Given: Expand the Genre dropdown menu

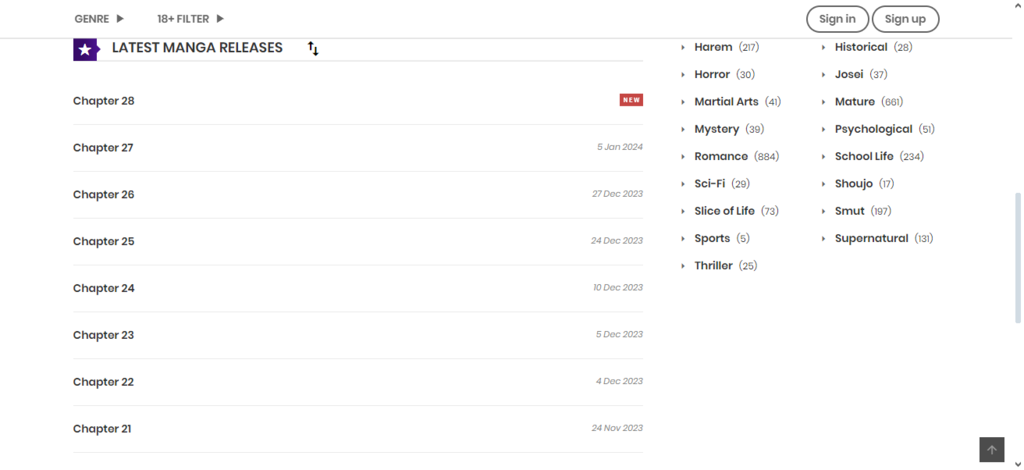Looking at the screenshot, I should tap(99, 19).
